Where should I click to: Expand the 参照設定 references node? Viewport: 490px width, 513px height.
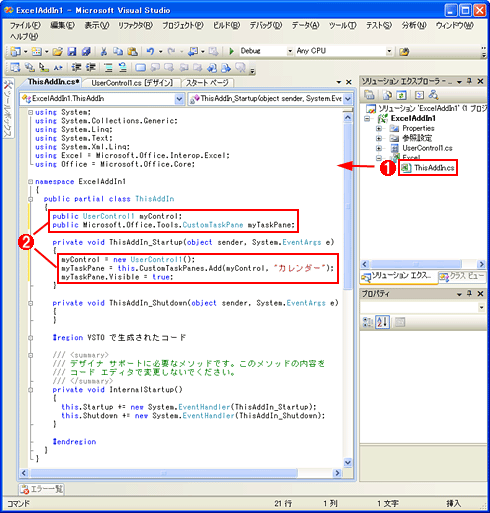tap(379, 138)
